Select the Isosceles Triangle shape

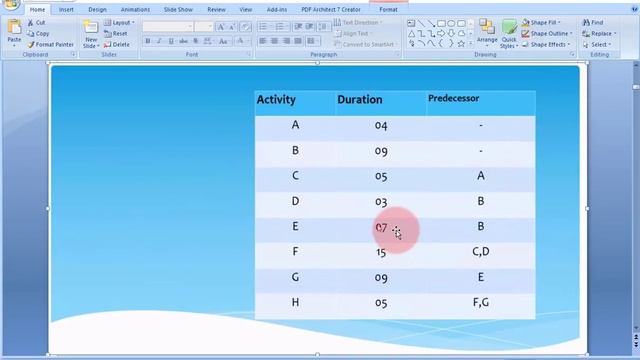411,33
